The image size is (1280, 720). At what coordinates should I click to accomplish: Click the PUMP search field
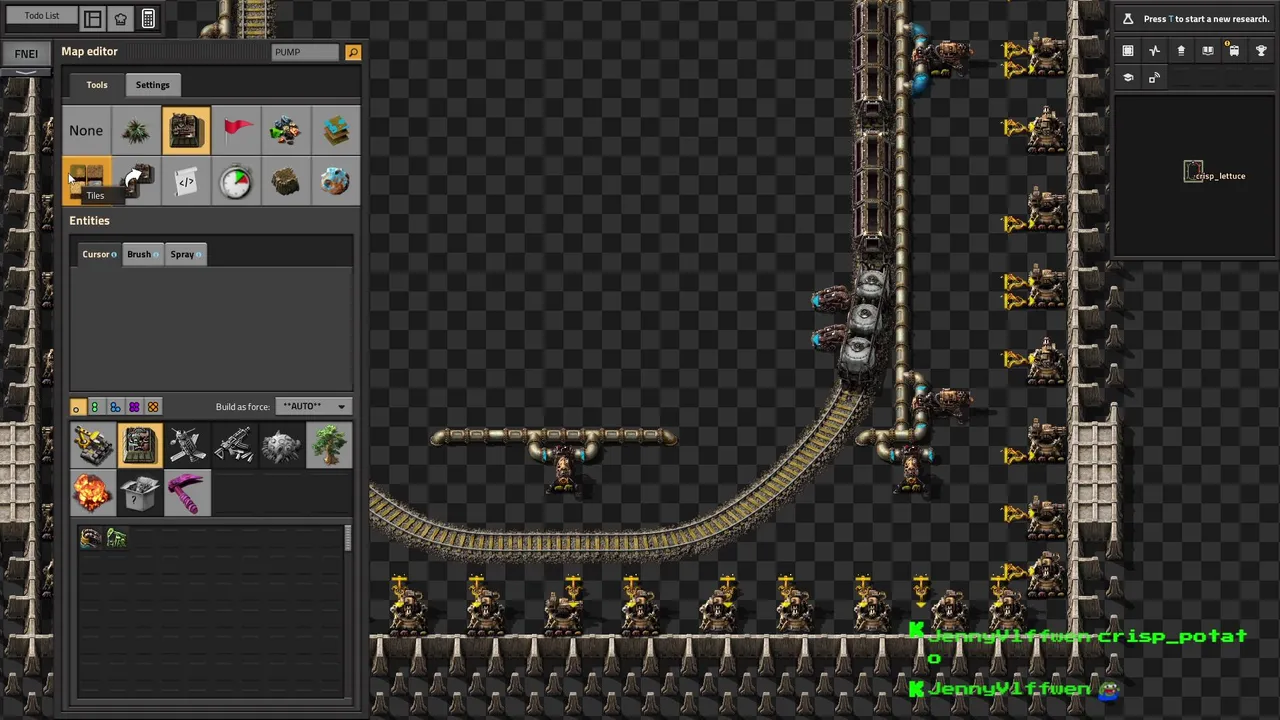[305, 52]
